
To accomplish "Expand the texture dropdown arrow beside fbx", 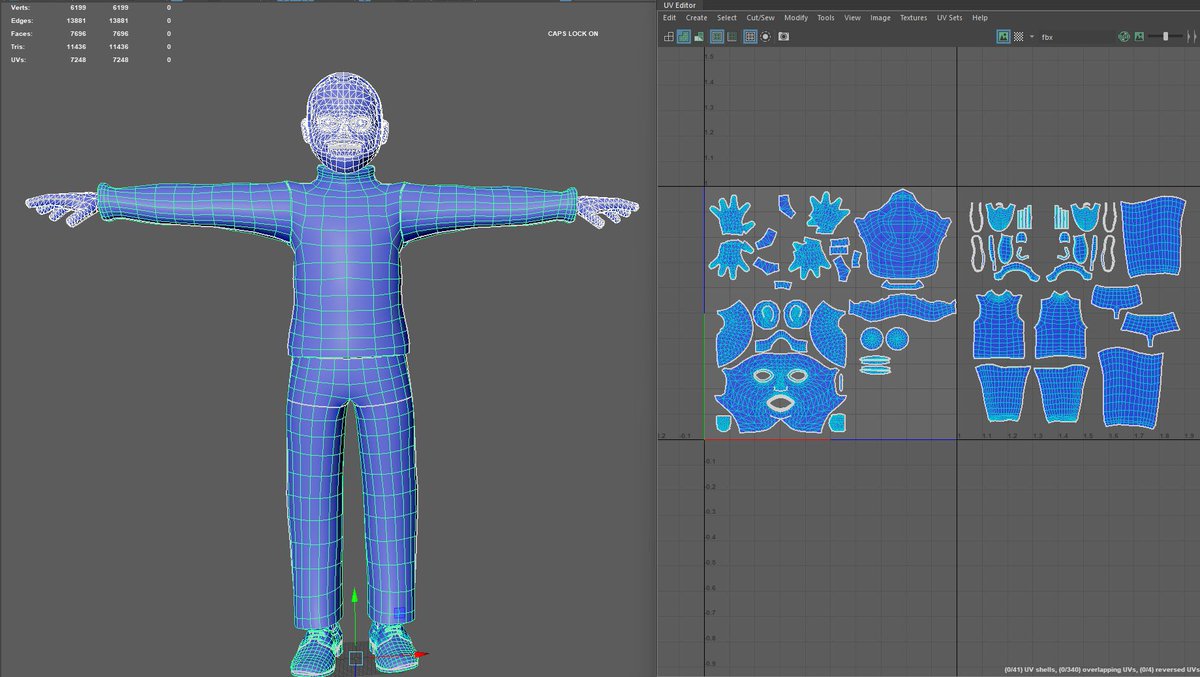I will click(1031, 36).
